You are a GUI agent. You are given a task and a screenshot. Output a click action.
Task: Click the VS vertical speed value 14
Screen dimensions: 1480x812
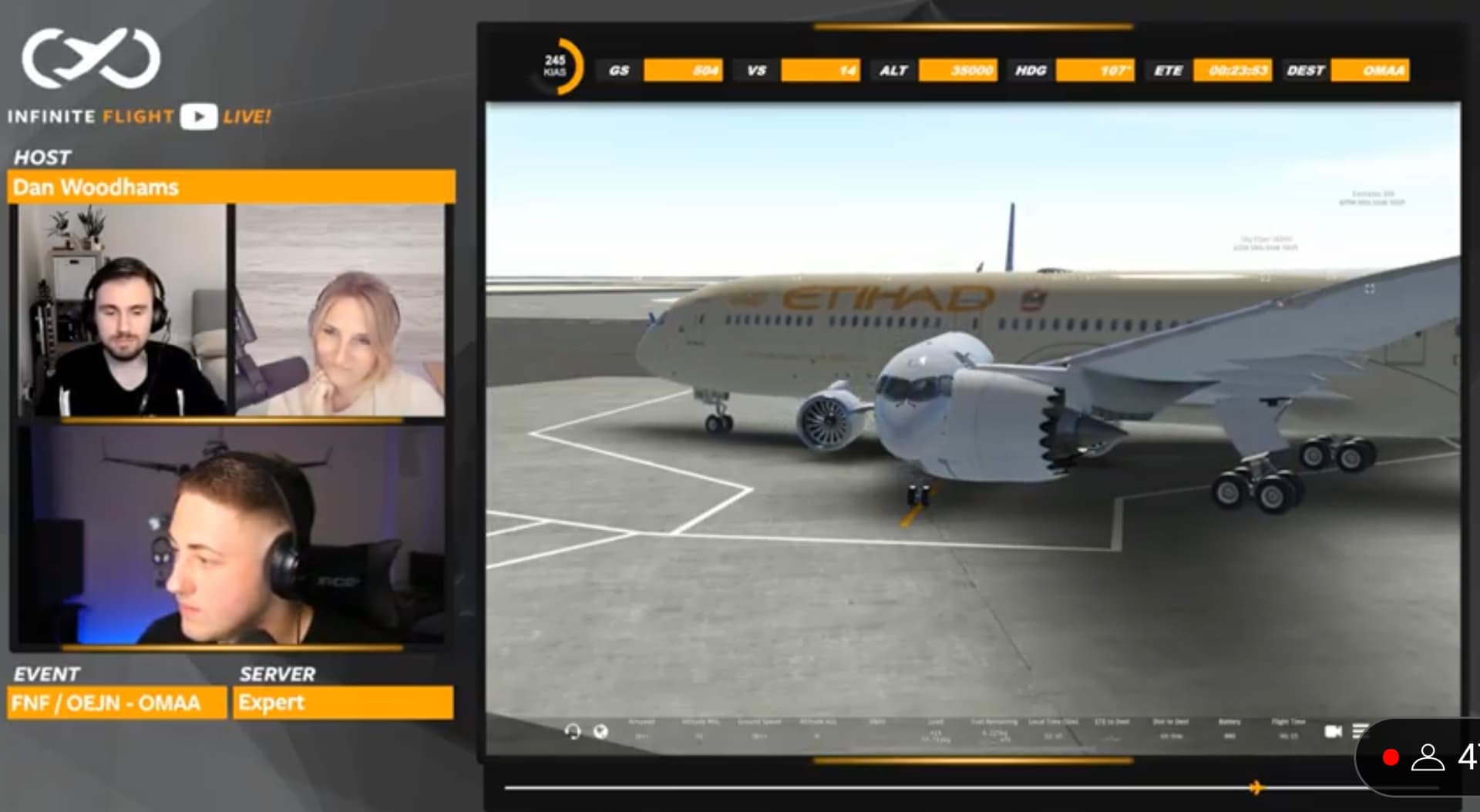tap(820, 70)
